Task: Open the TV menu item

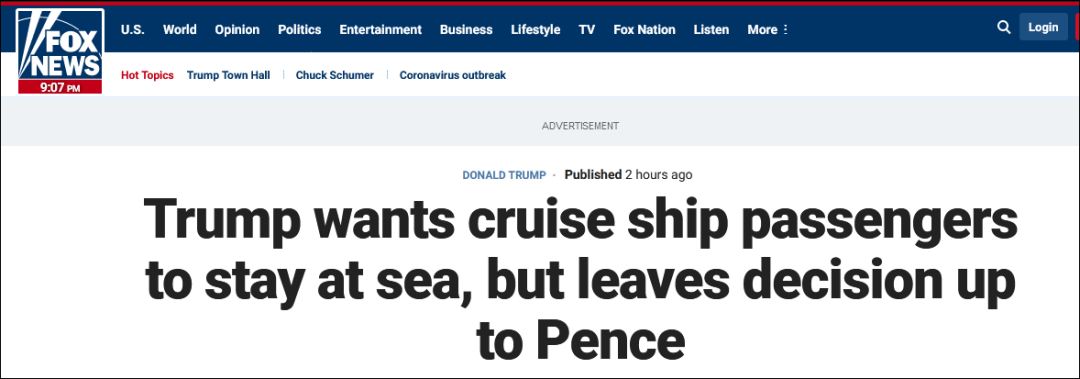Action: 587,30
